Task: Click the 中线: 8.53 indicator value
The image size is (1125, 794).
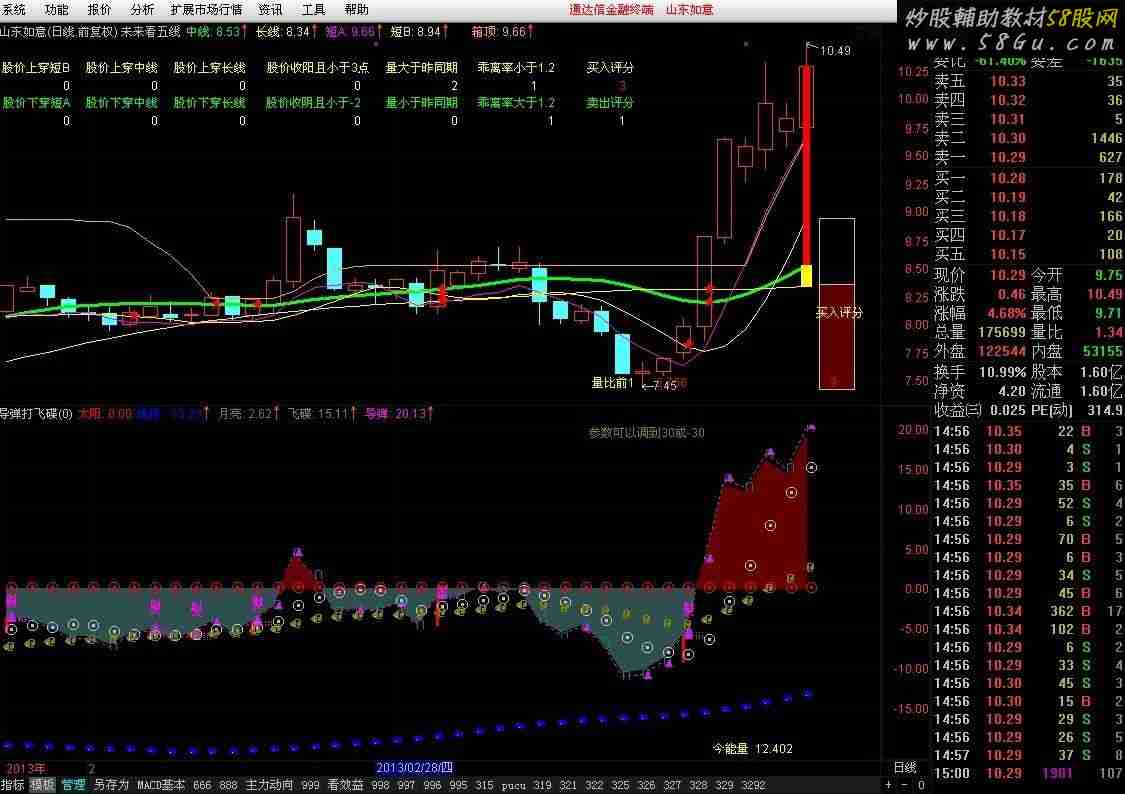Action: [216, 32]
